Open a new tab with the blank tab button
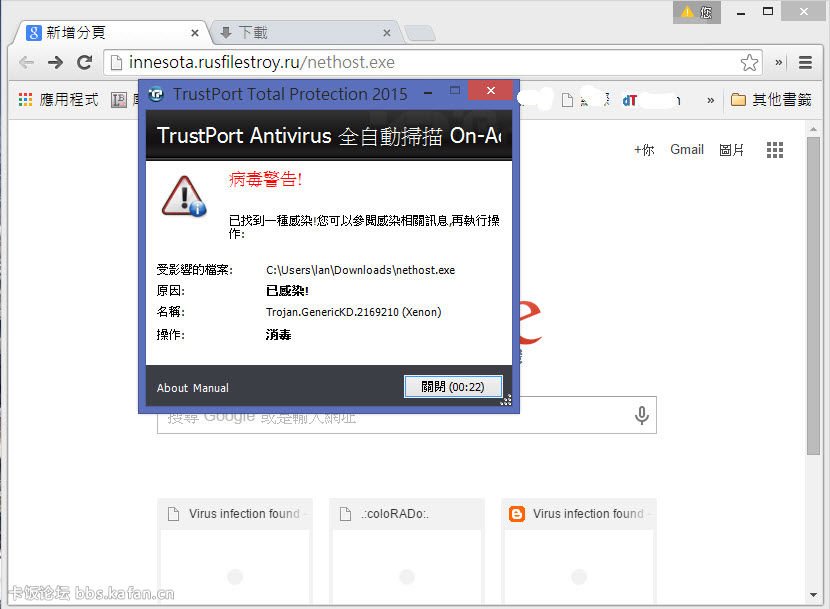This screenshot has height=609, width=830. [x=420, y=33]
